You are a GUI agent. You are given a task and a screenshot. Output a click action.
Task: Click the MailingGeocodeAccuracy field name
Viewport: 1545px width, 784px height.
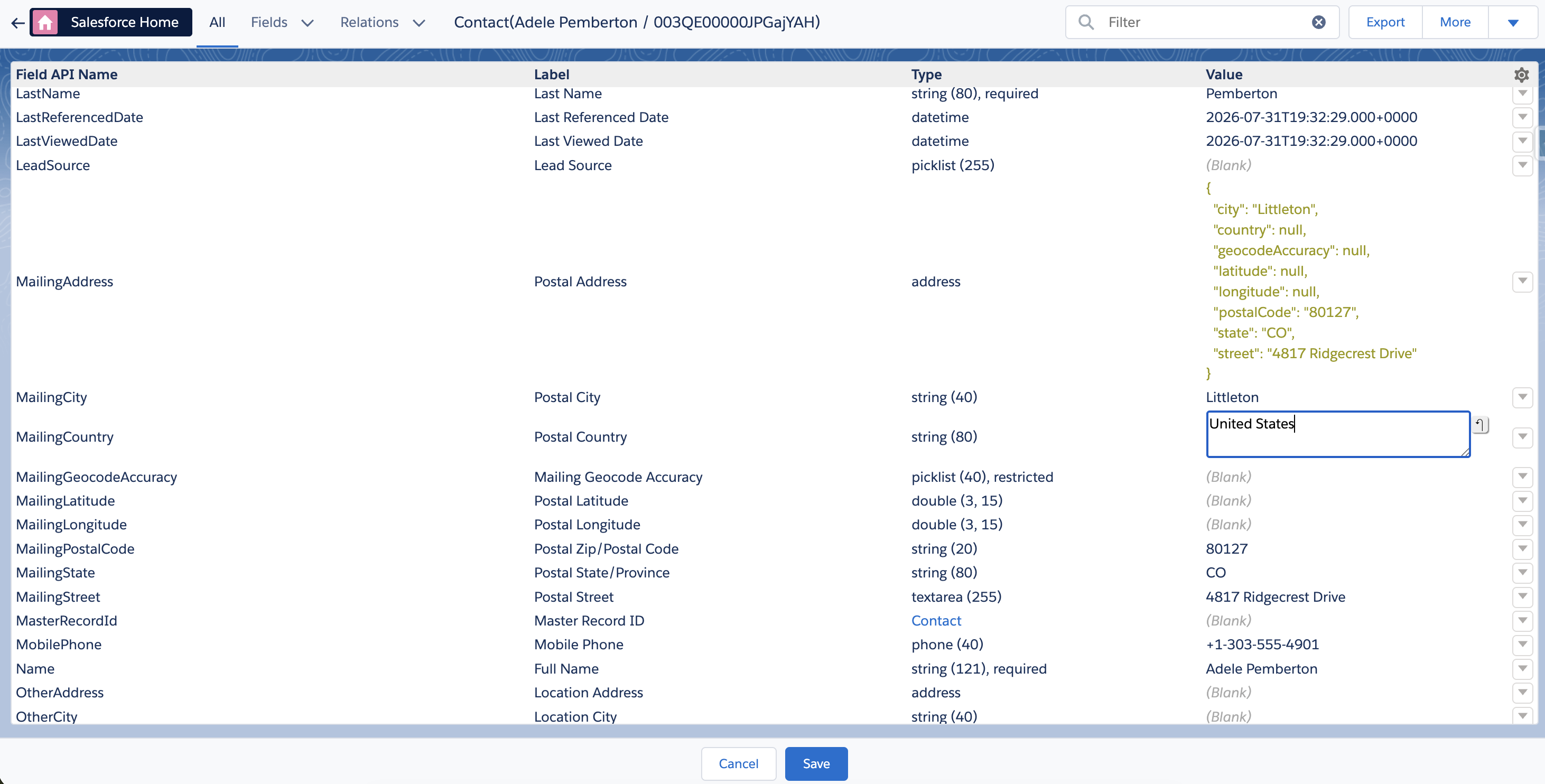(97, 477)
